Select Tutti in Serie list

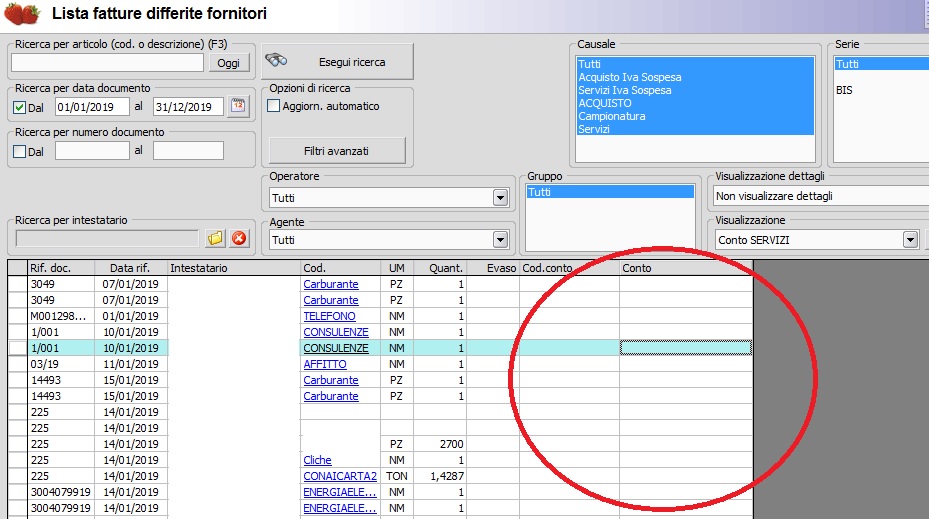[882, 64]
